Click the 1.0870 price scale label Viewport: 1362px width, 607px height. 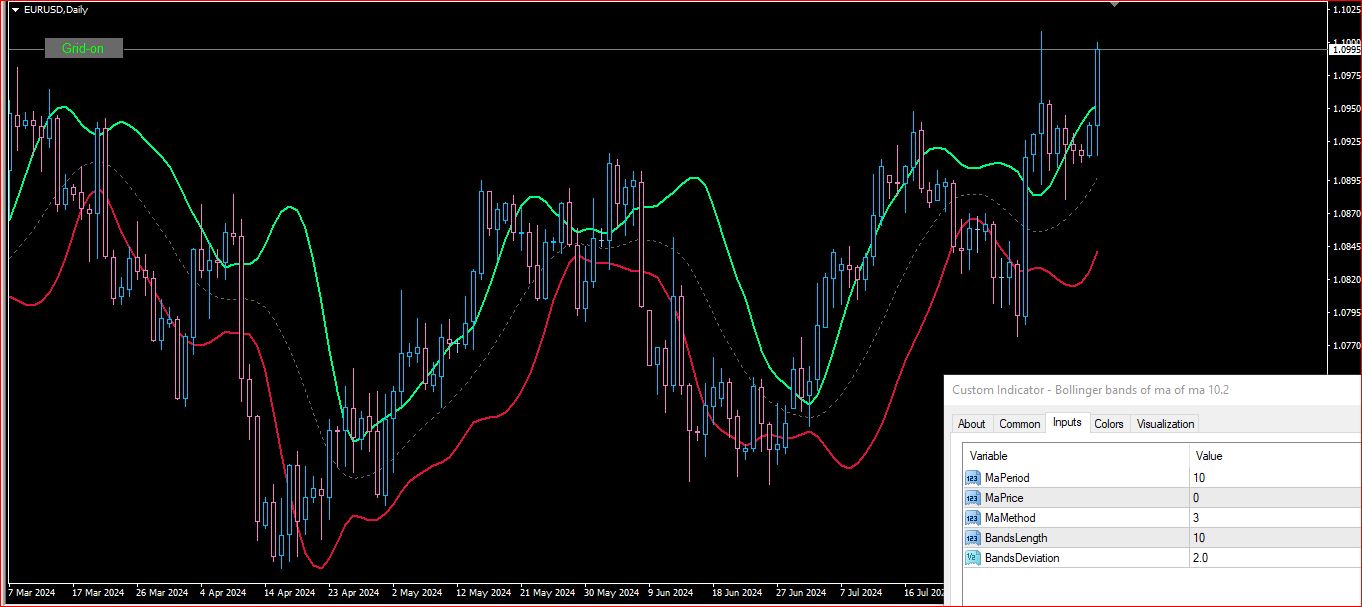(1346, 214)
